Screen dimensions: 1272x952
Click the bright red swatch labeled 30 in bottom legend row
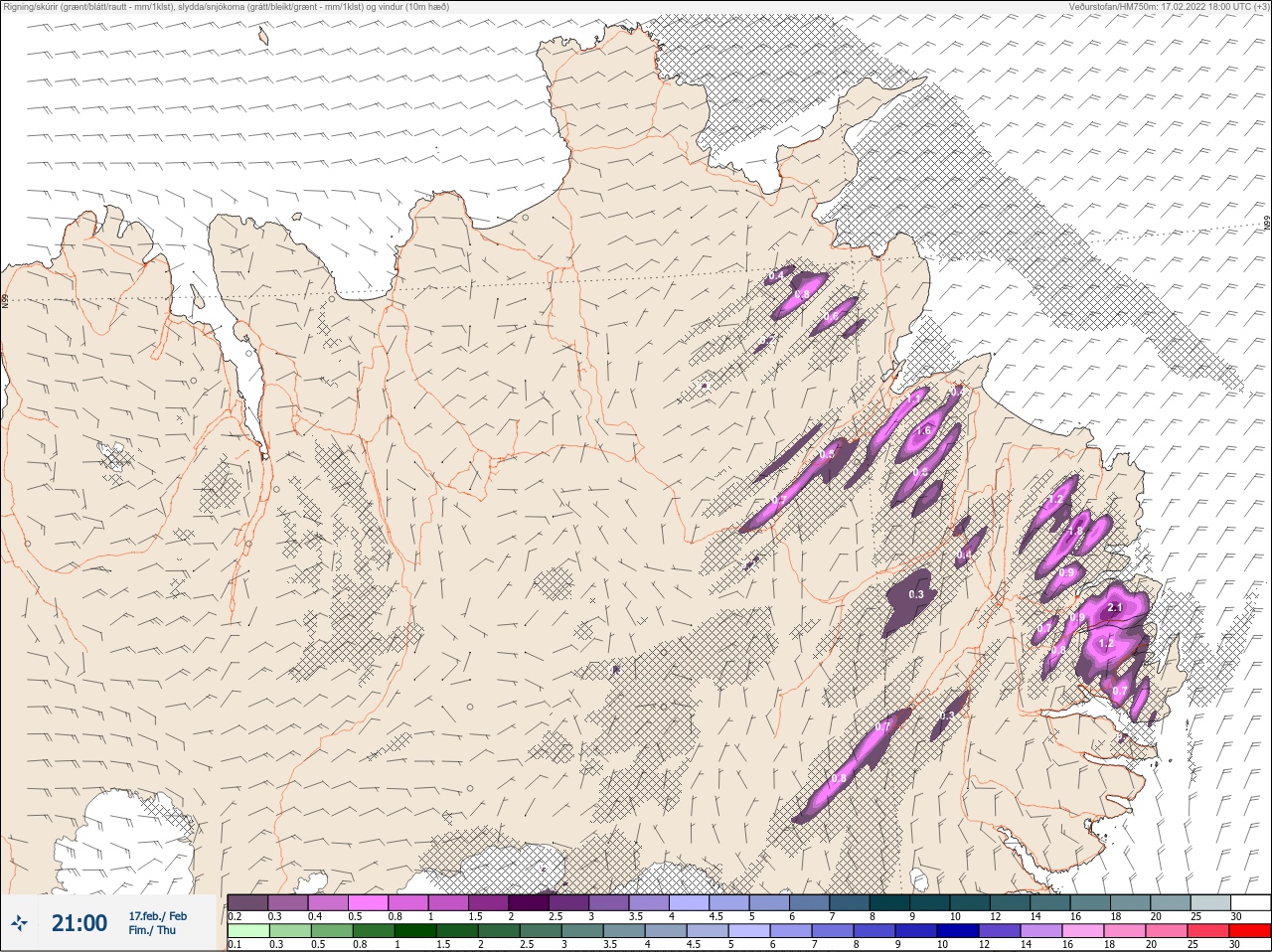1249,931
